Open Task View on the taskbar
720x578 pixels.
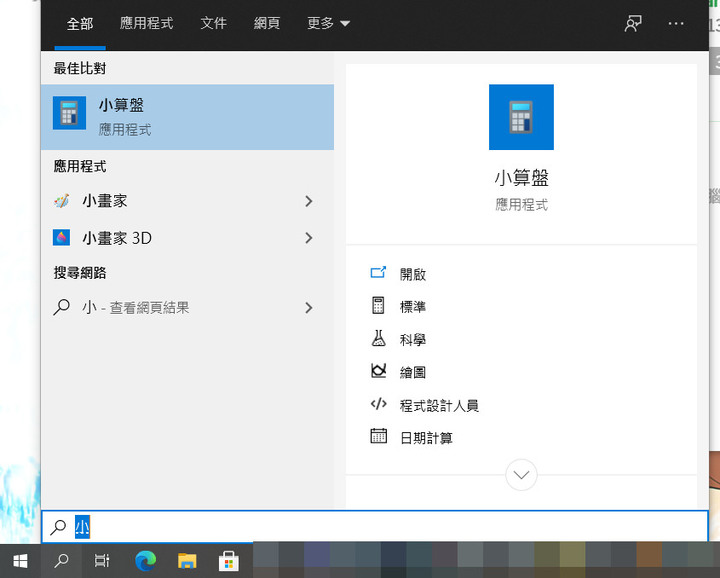point(102,561)
